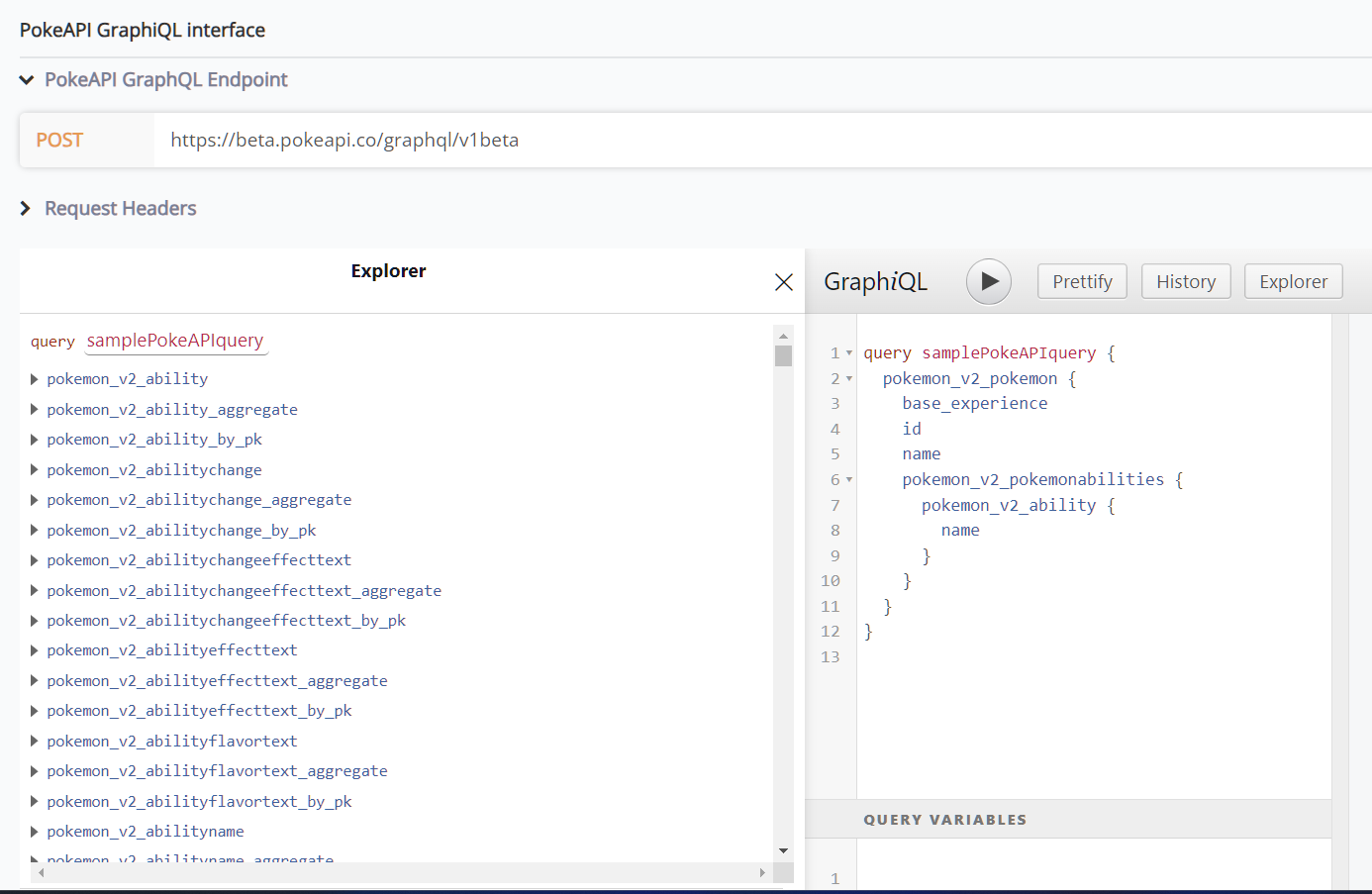Click the explorer vertical scrollbar thumb
Viewport: 1372px width, 894px height.
pyautogui.click(x=783, y=355)
